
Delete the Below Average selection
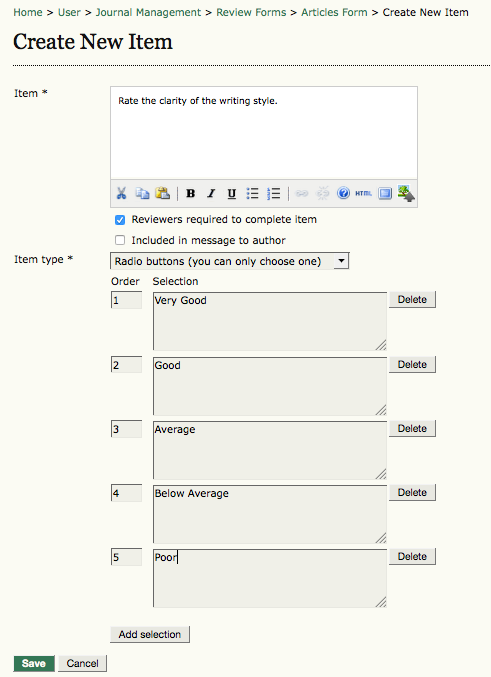pyautogui.click(x=412, y=492)
